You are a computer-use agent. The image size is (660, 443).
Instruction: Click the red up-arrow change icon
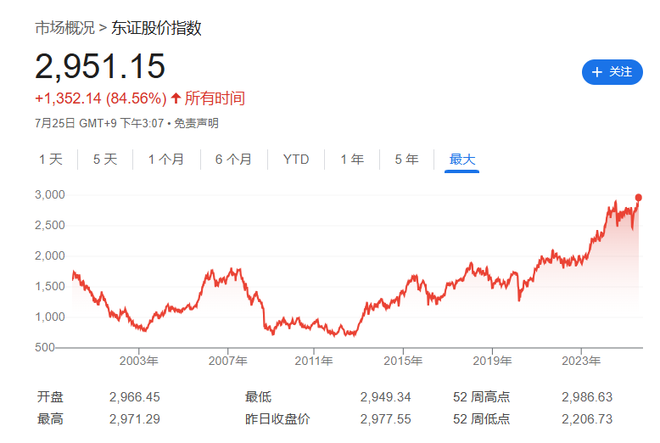[176, 99]
